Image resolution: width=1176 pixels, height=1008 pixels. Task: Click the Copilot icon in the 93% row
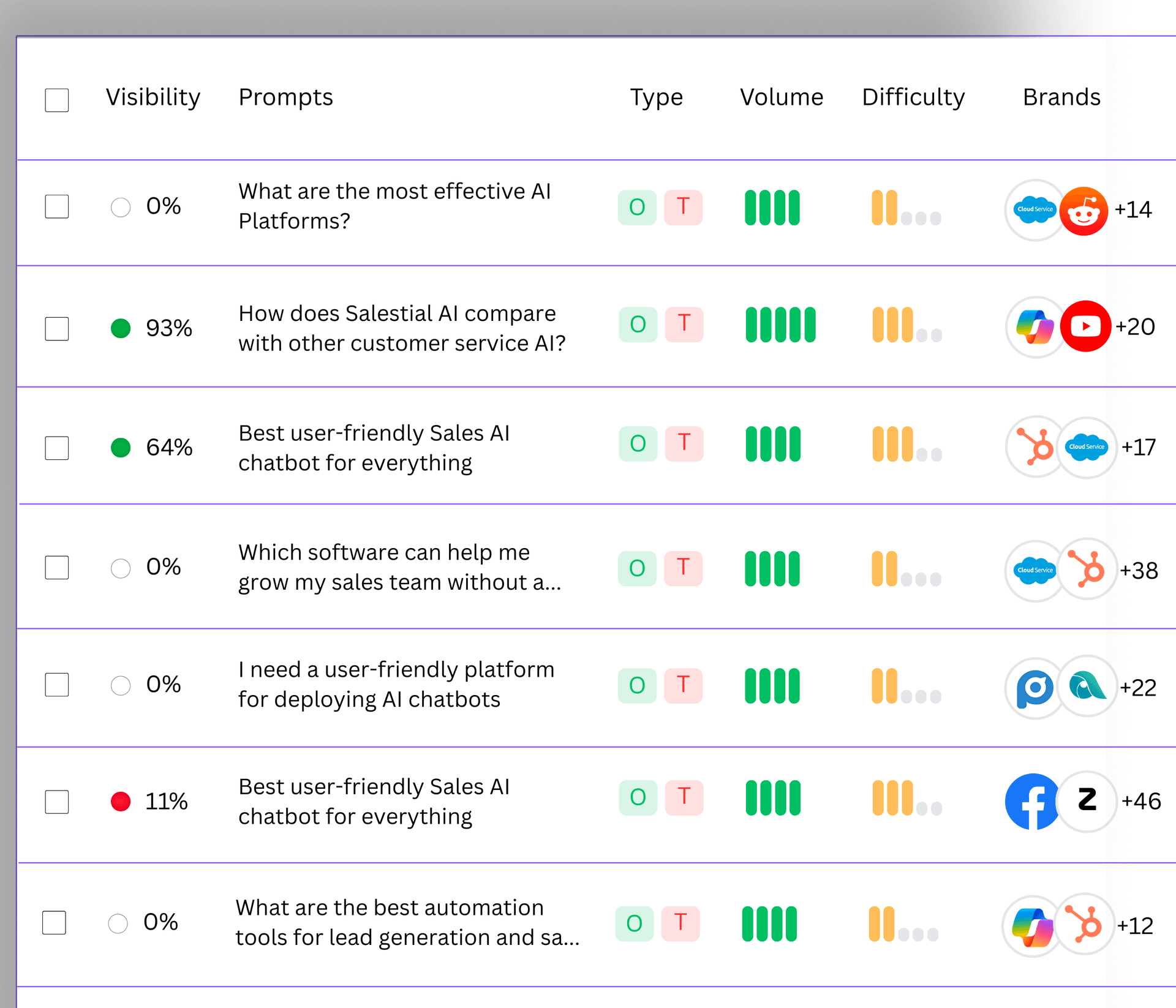[x=1035, y=327]
